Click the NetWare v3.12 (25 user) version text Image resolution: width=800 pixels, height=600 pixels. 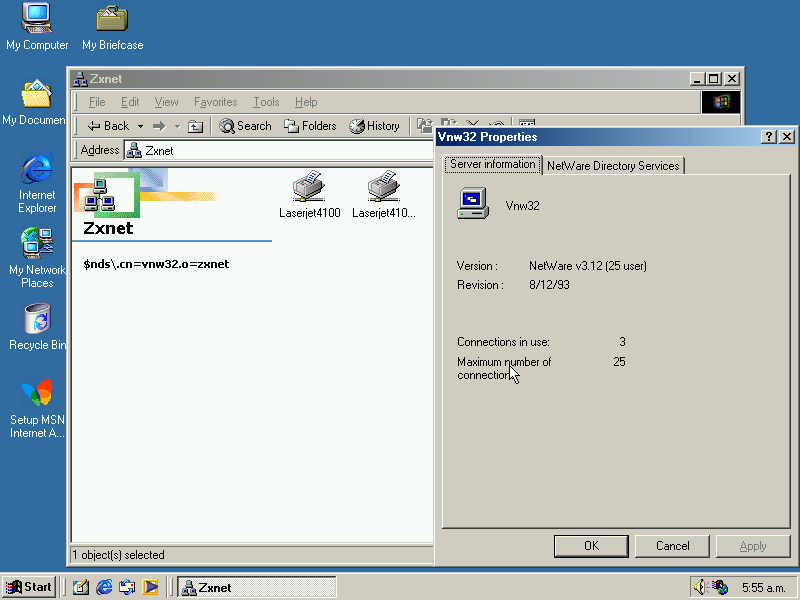click(x=588, y=266)
